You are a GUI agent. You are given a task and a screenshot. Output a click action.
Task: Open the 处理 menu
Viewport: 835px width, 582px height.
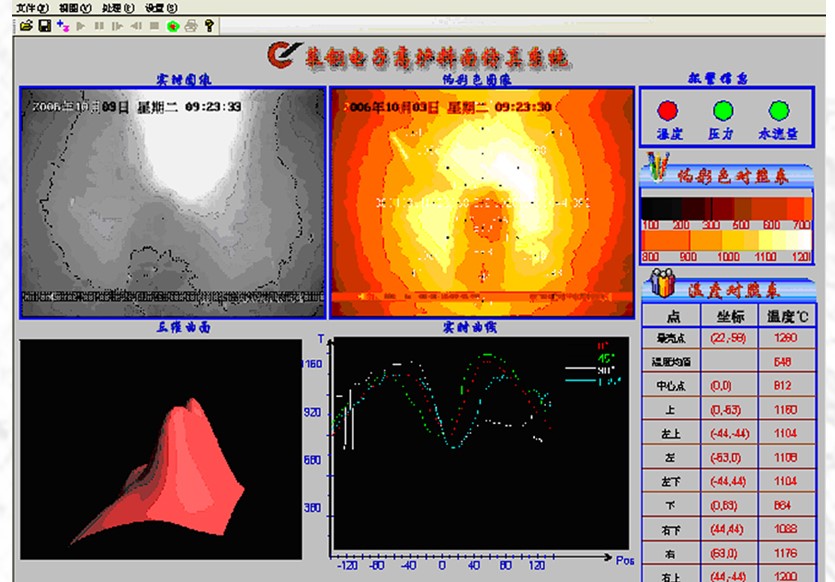tap(118, 7)
